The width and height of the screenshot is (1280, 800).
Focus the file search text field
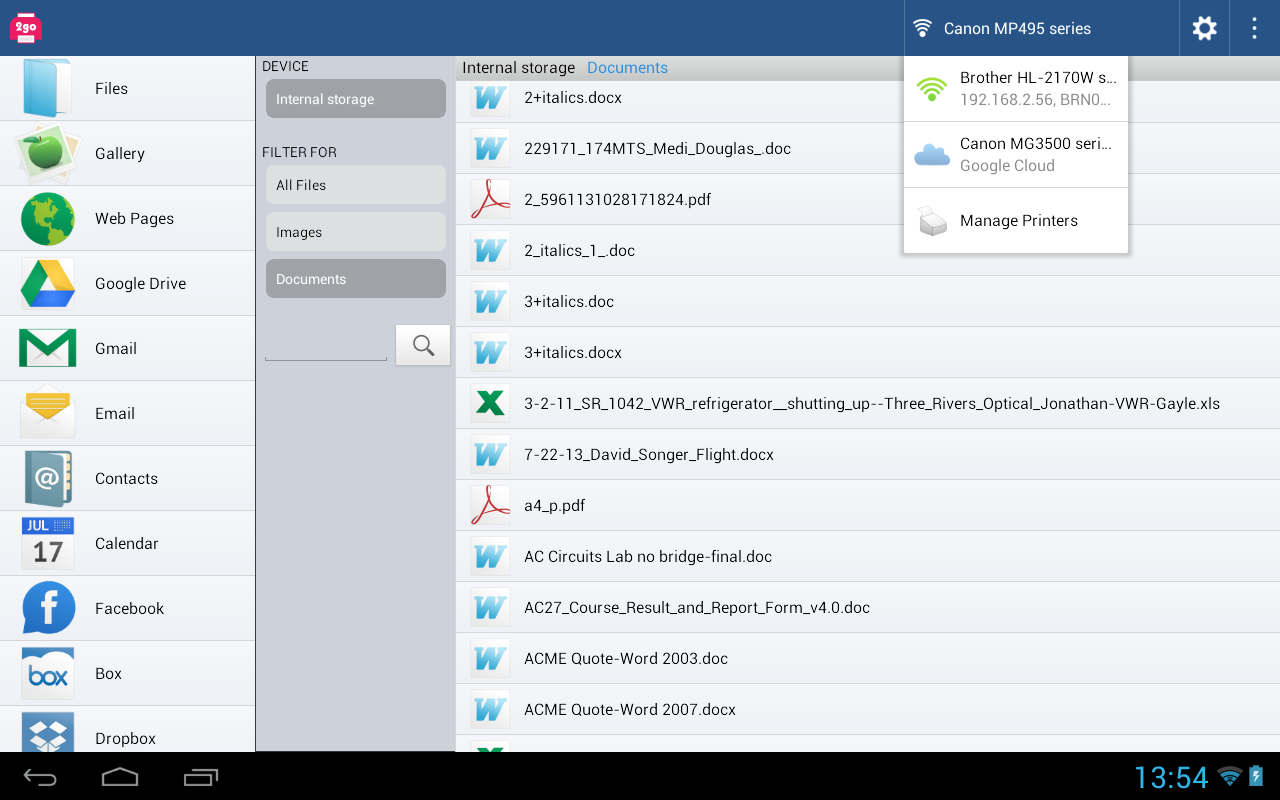326,346
